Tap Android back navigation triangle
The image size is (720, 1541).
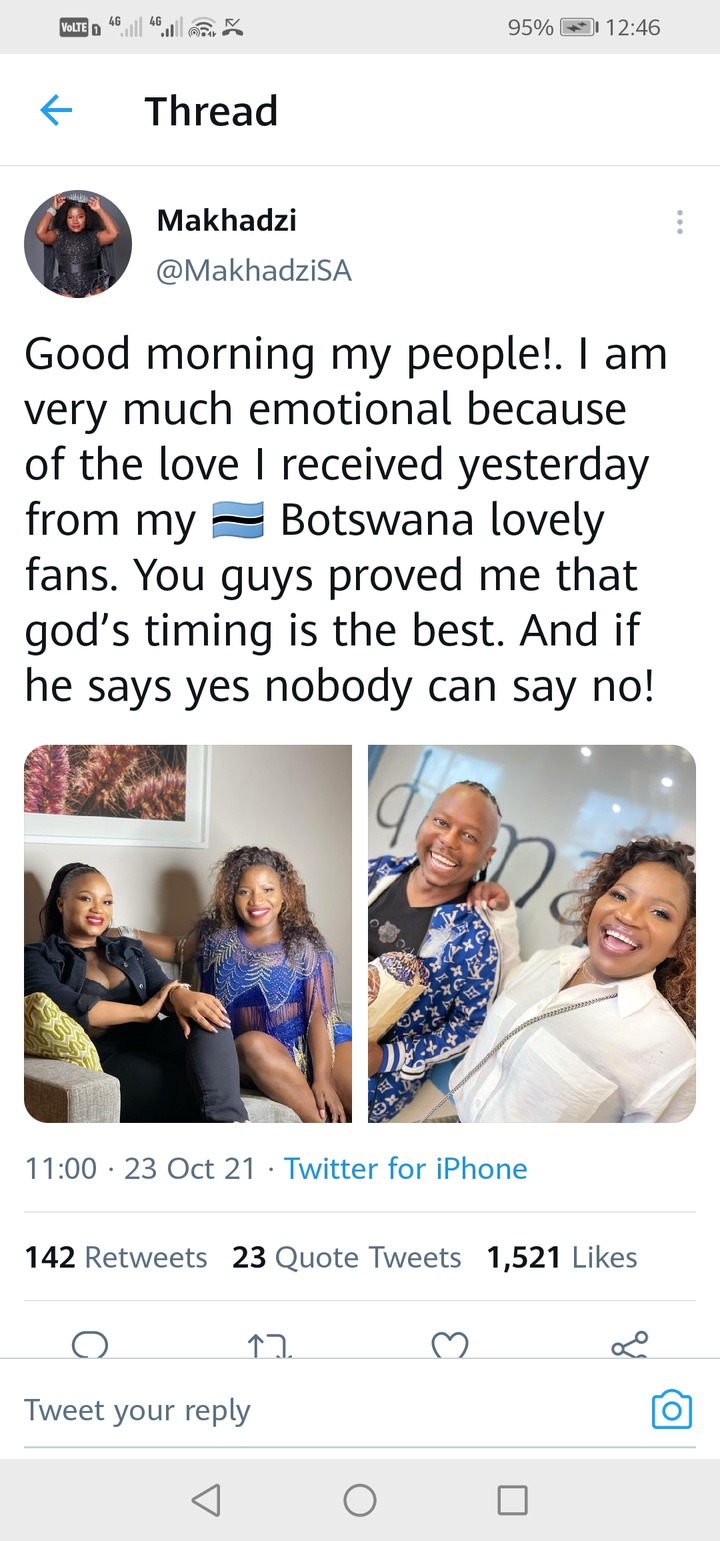(206, 1499)
